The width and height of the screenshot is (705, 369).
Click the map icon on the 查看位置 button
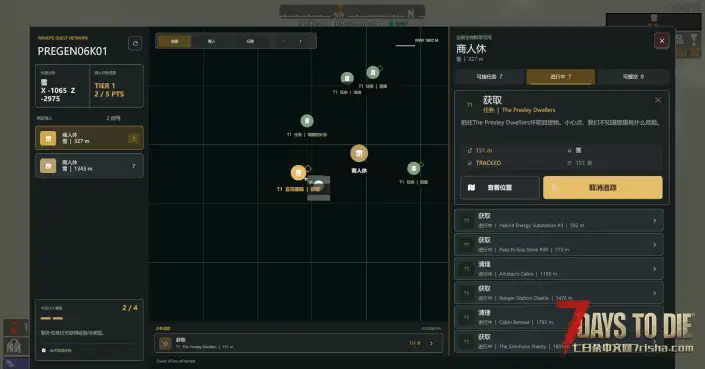471,187
